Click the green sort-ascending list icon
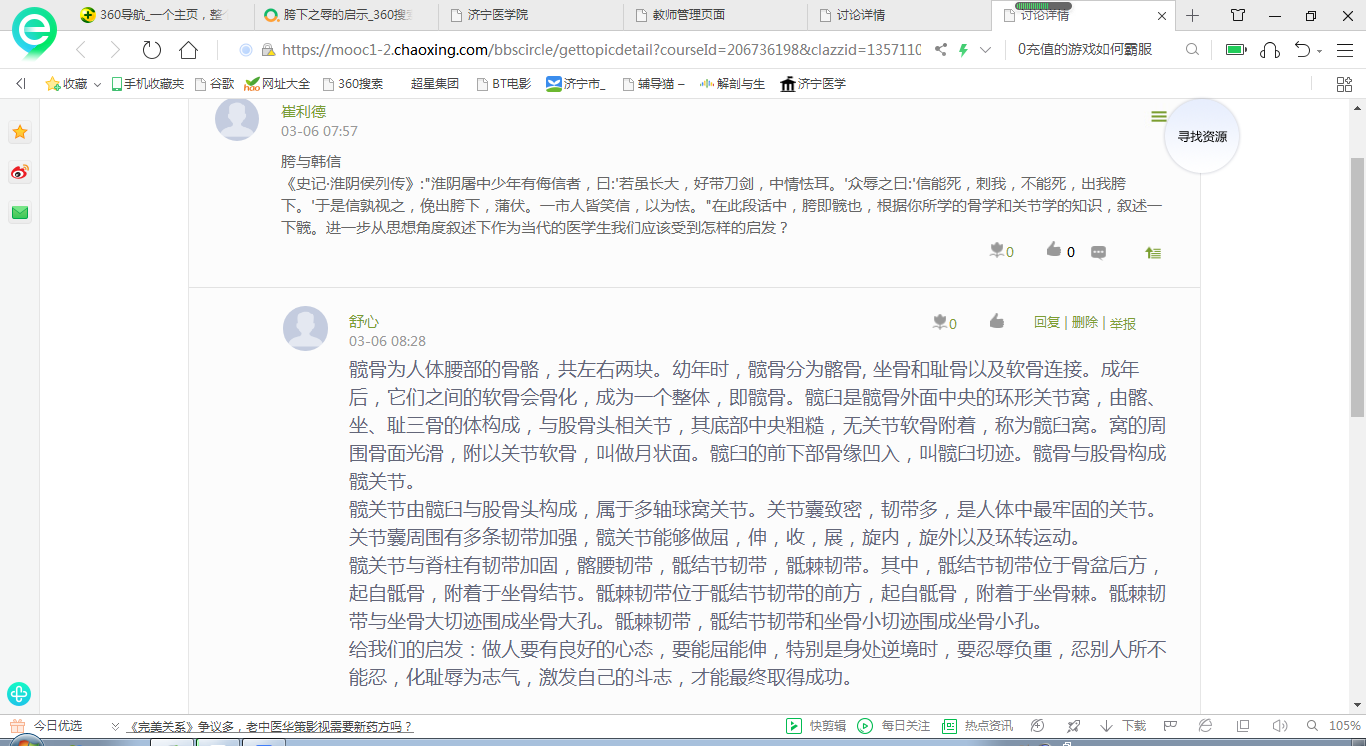The height and width of the screenshot is (746, 1366). tap(1153, 253)
